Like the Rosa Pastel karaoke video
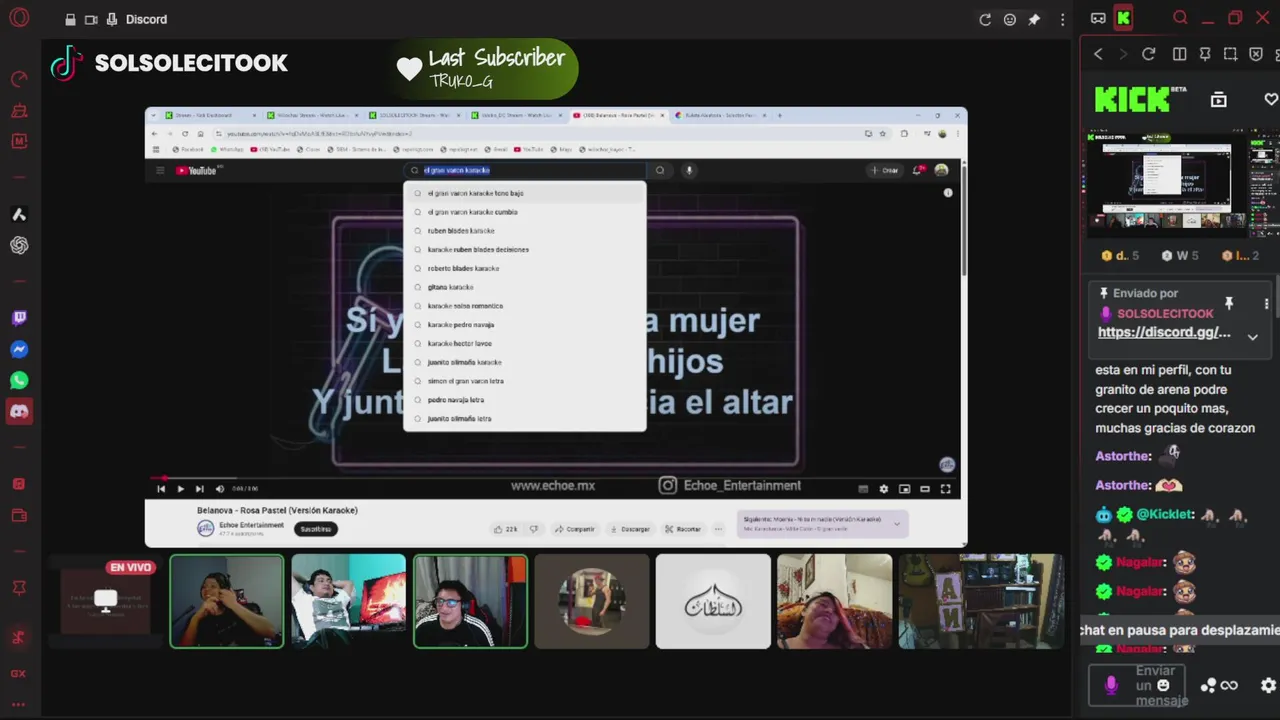1280x720 pixels. click(x=505, y=529)
